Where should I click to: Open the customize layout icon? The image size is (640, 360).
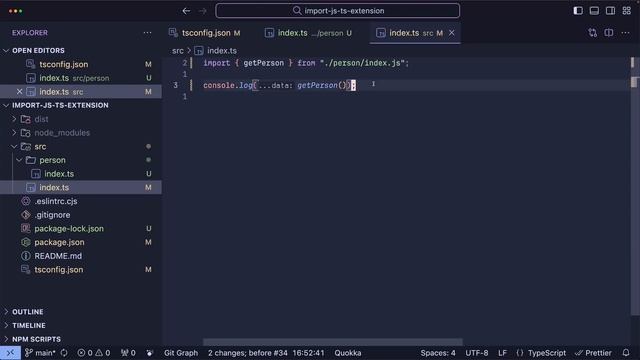click(627, 11)
